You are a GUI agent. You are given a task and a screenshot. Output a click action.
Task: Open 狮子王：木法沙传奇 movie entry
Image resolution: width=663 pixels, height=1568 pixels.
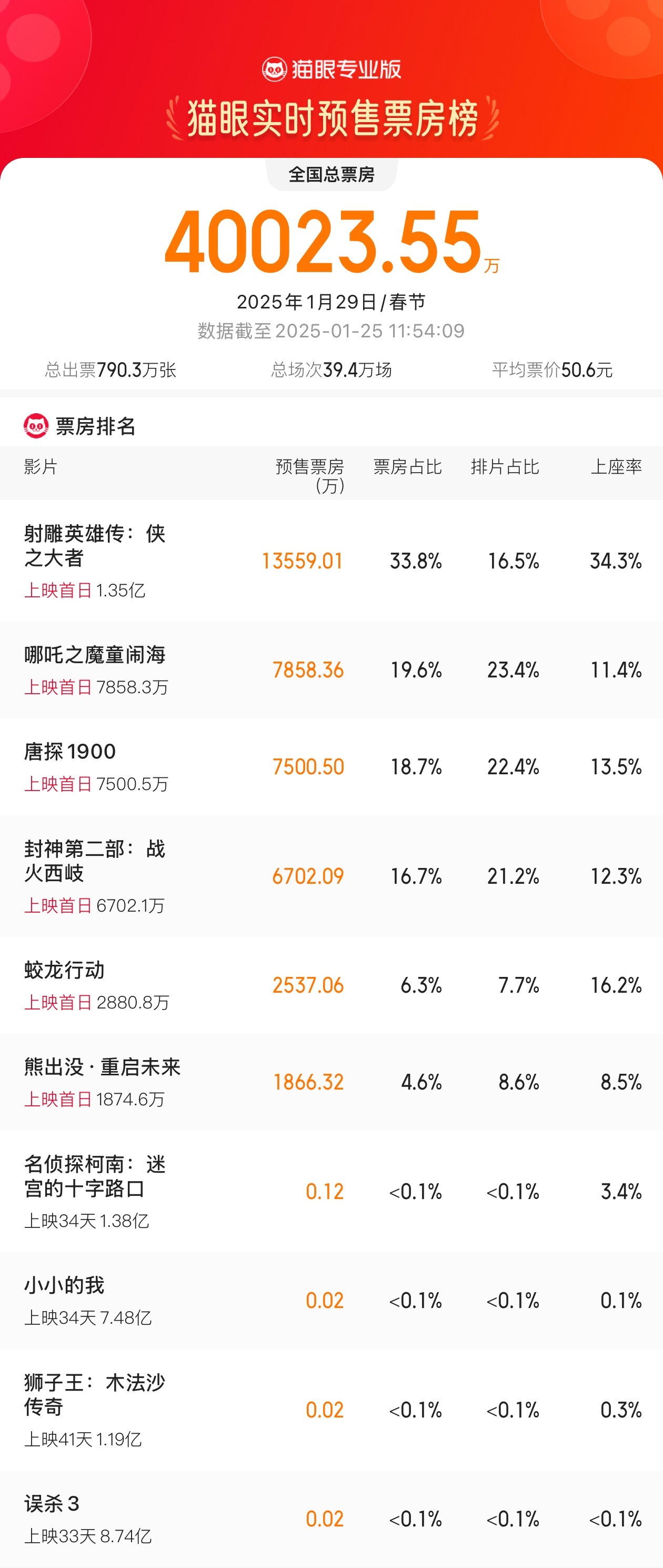[95, 1394]
